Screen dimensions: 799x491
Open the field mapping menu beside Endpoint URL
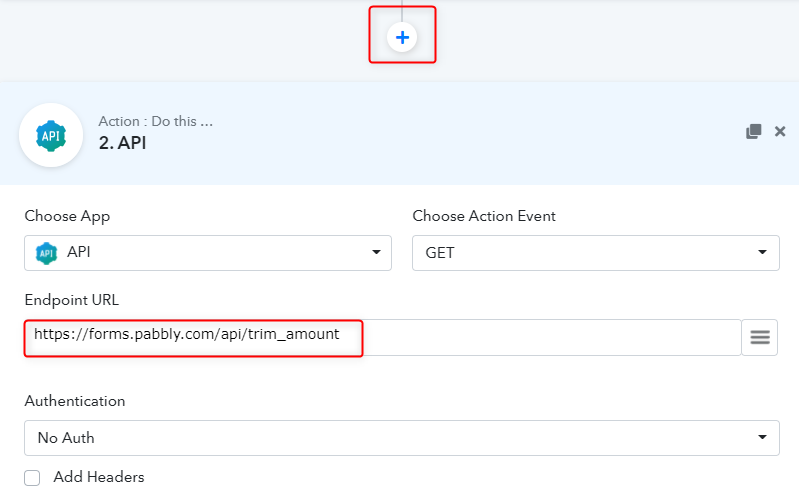759,337
